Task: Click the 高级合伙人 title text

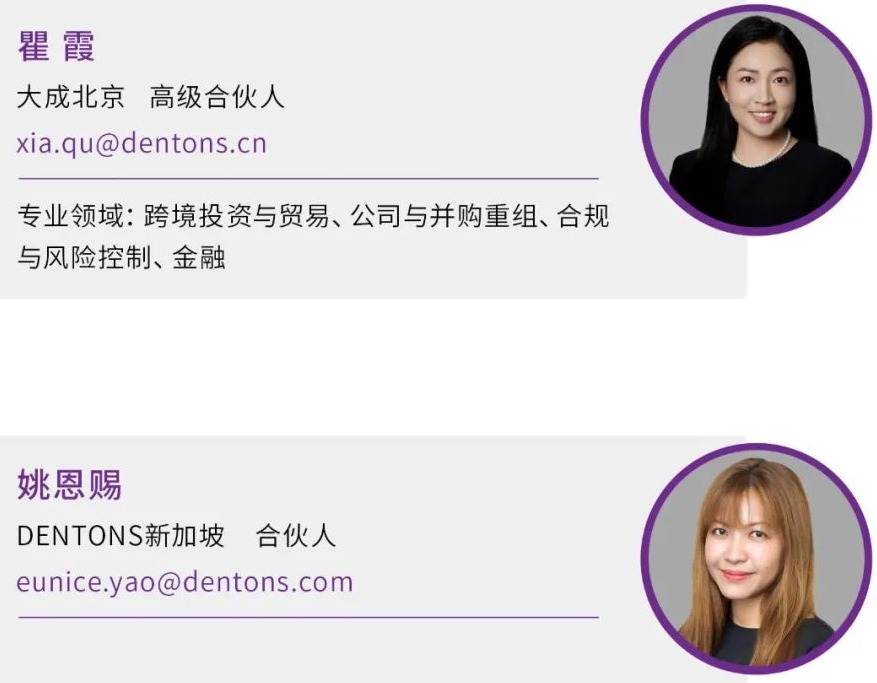Action: click(x=217, y=97)
